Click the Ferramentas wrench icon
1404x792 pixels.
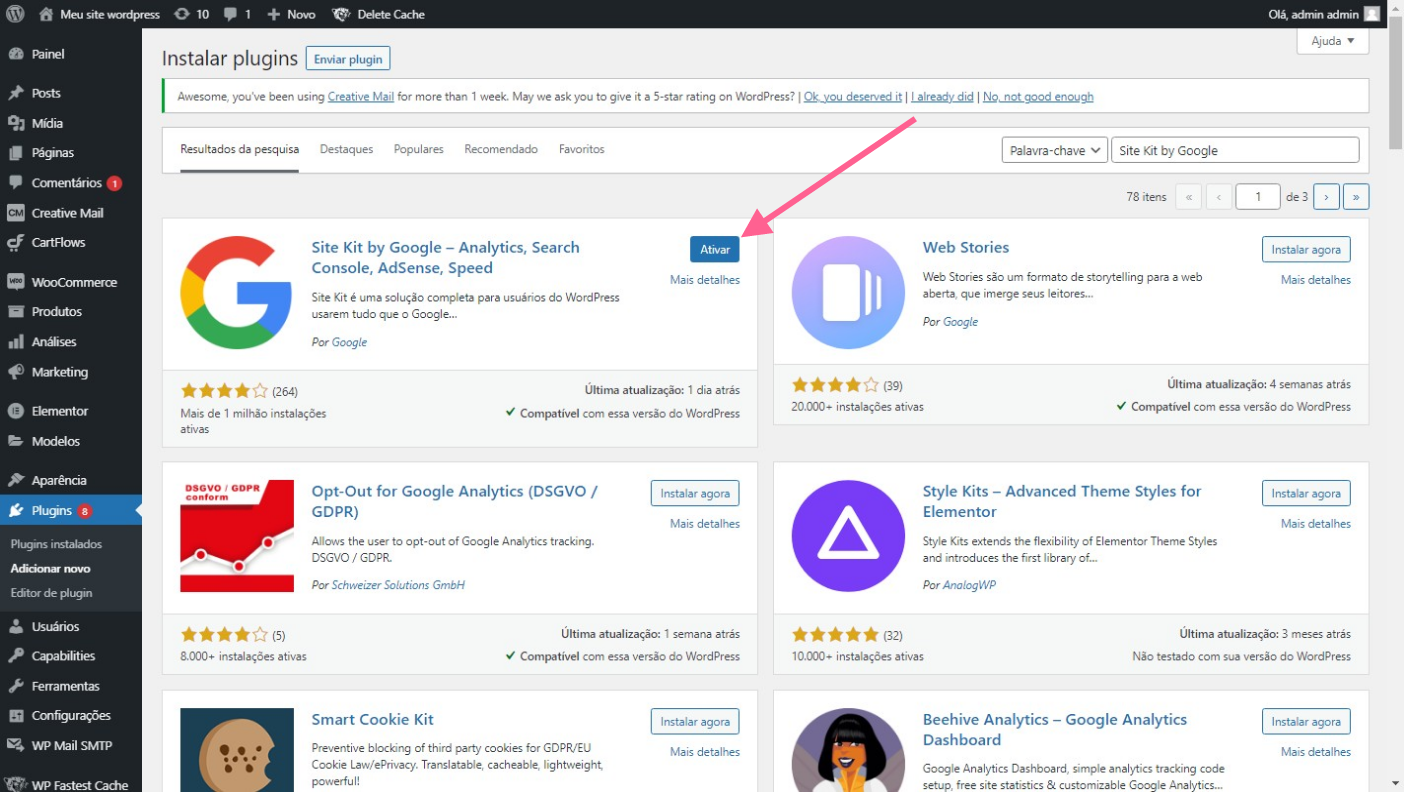point(15,686)
